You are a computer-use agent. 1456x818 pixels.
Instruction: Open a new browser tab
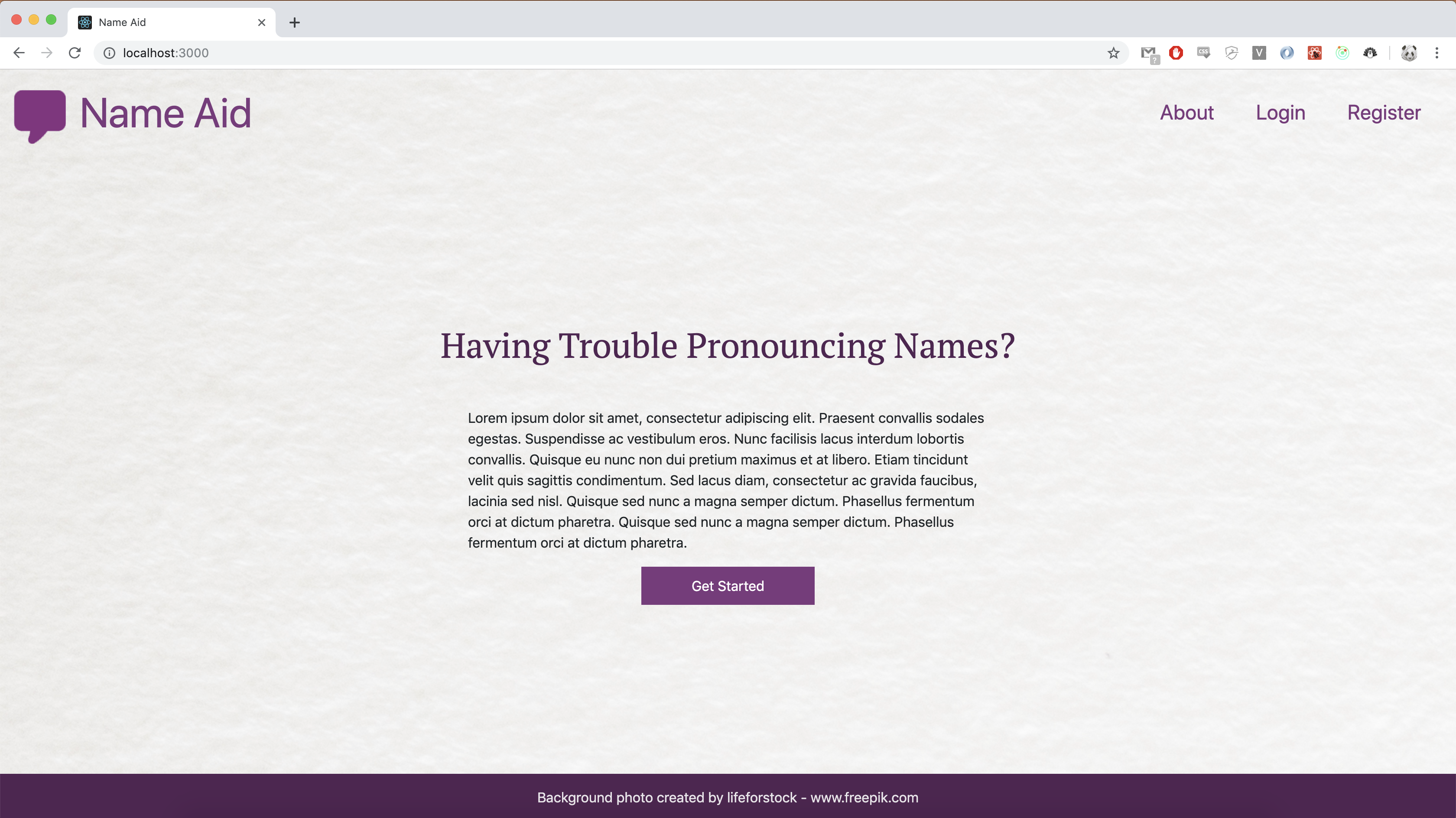(295, 23)
